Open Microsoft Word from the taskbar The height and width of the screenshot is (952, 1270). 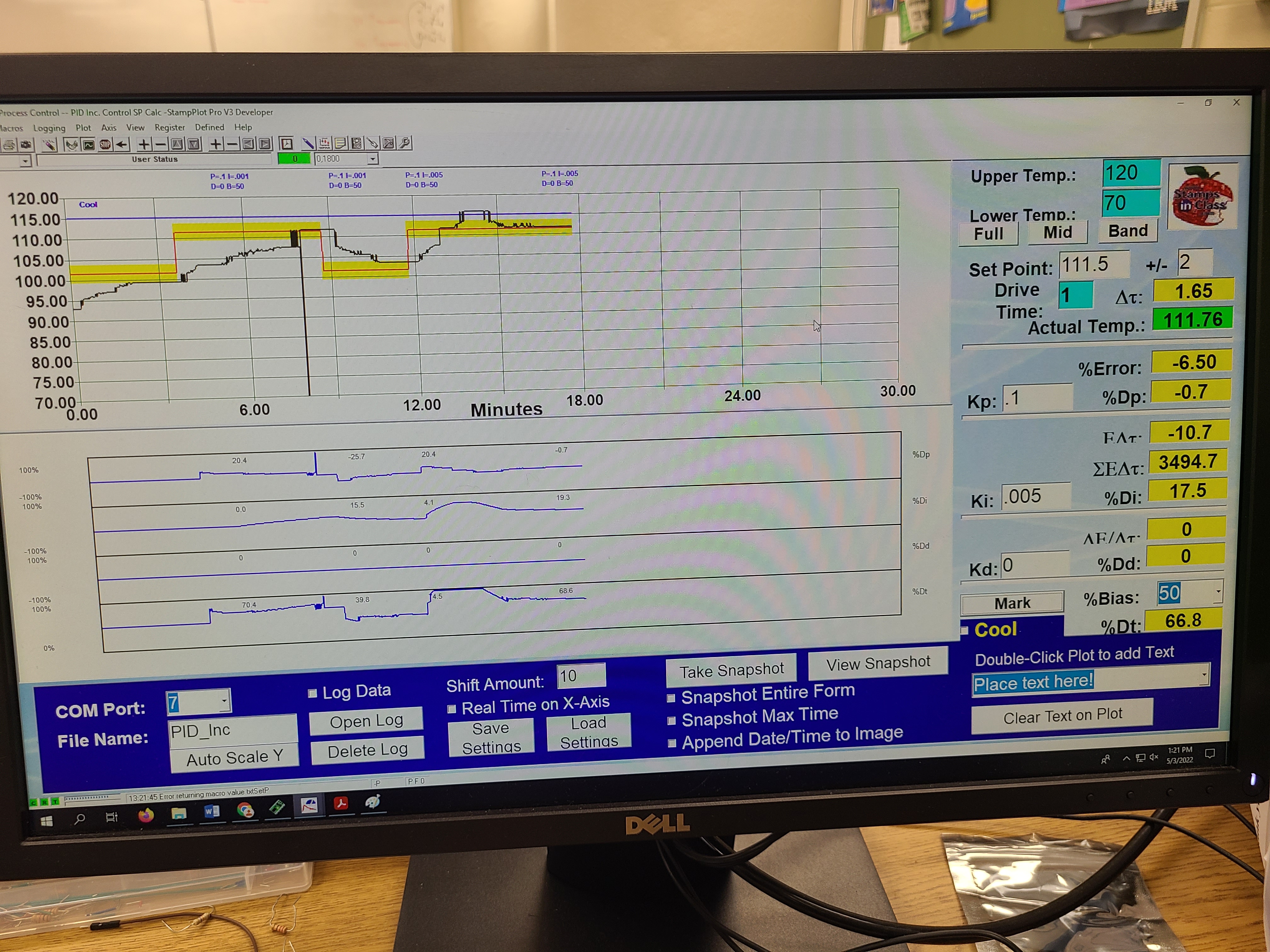(x=212, y=811)
